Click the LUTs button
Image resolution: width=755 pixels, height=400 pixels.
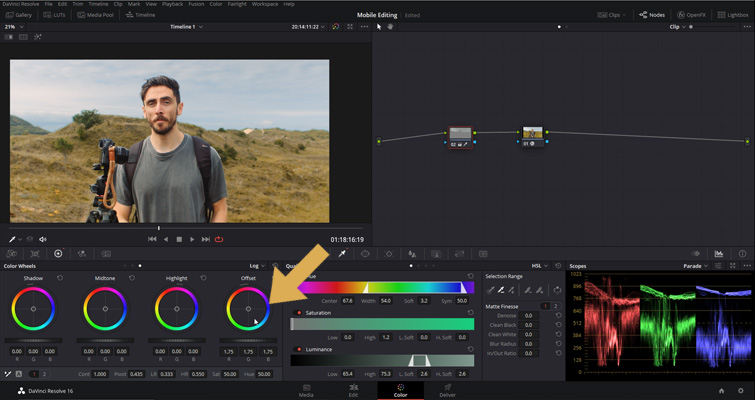(56, 15)
